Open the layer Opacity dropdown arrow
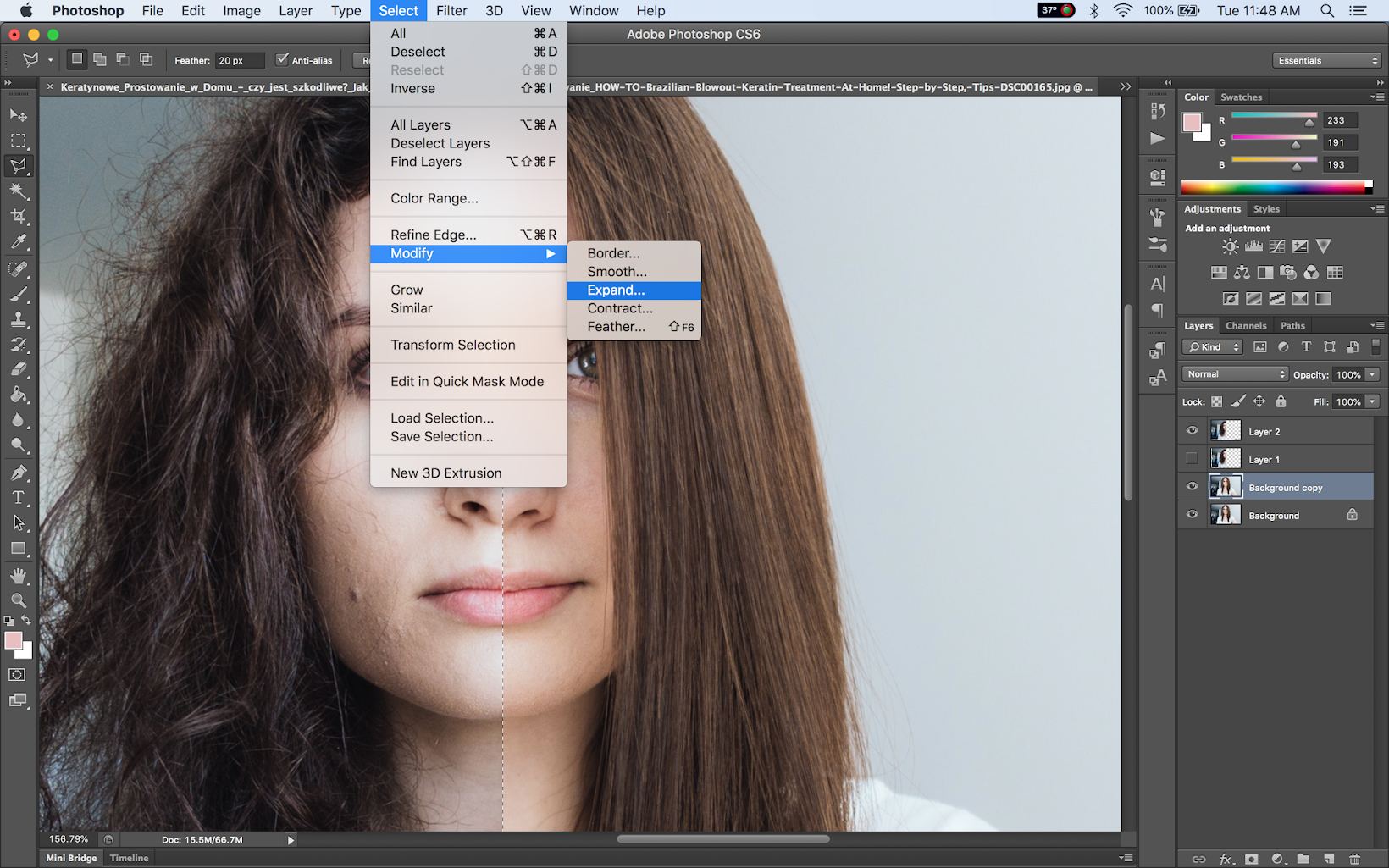Viewport: 1389px width, 868px height. pos(1372,374)
